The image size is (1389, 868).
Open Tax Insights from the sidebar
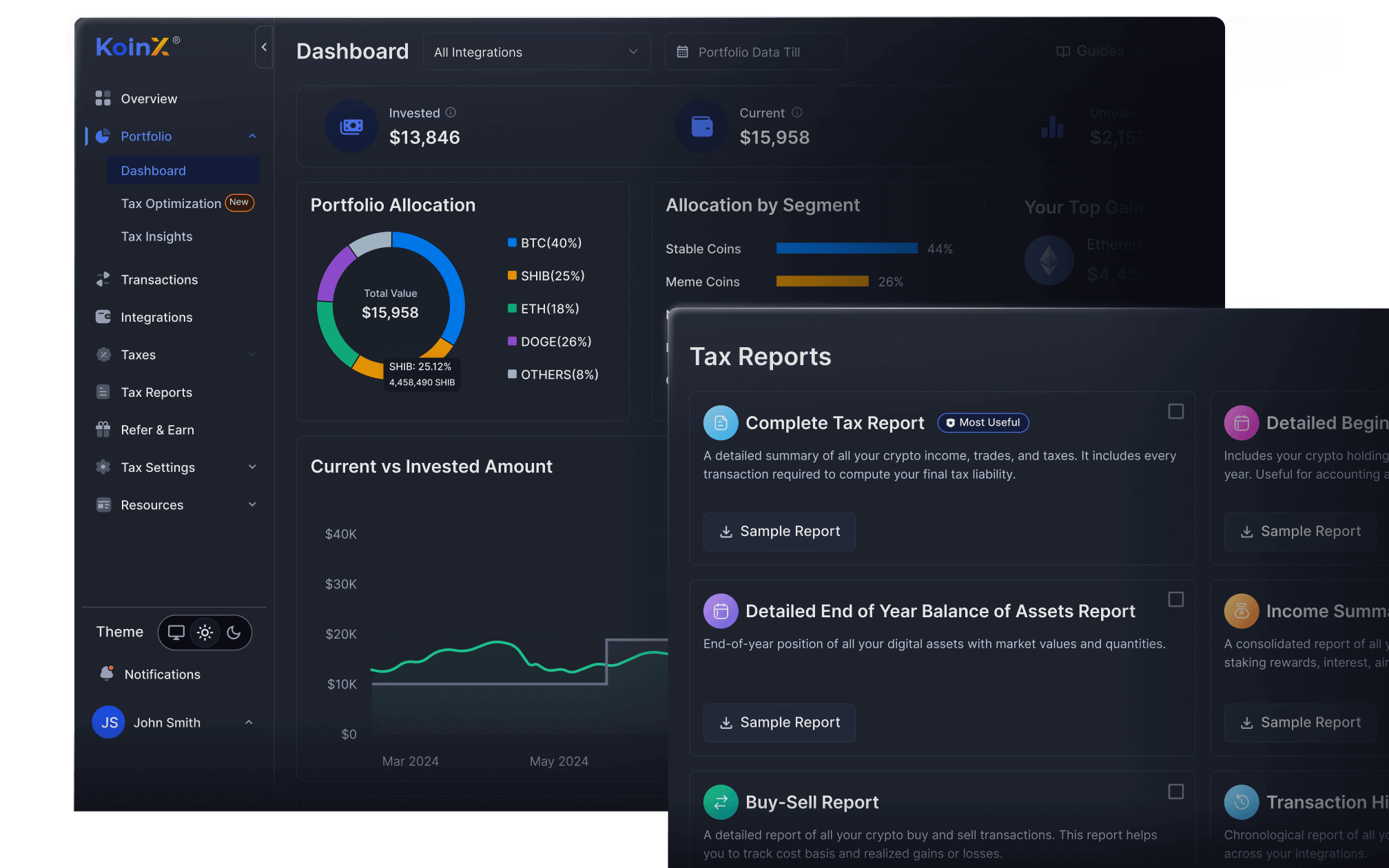156,236
